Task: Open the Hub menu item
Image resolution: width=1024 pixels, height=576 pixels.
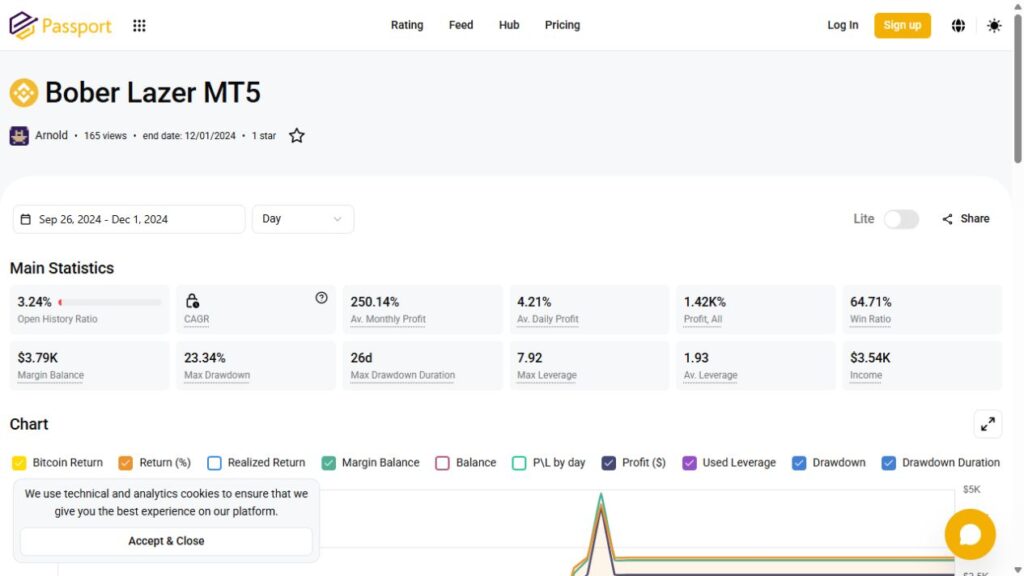Action: [509, 25]
